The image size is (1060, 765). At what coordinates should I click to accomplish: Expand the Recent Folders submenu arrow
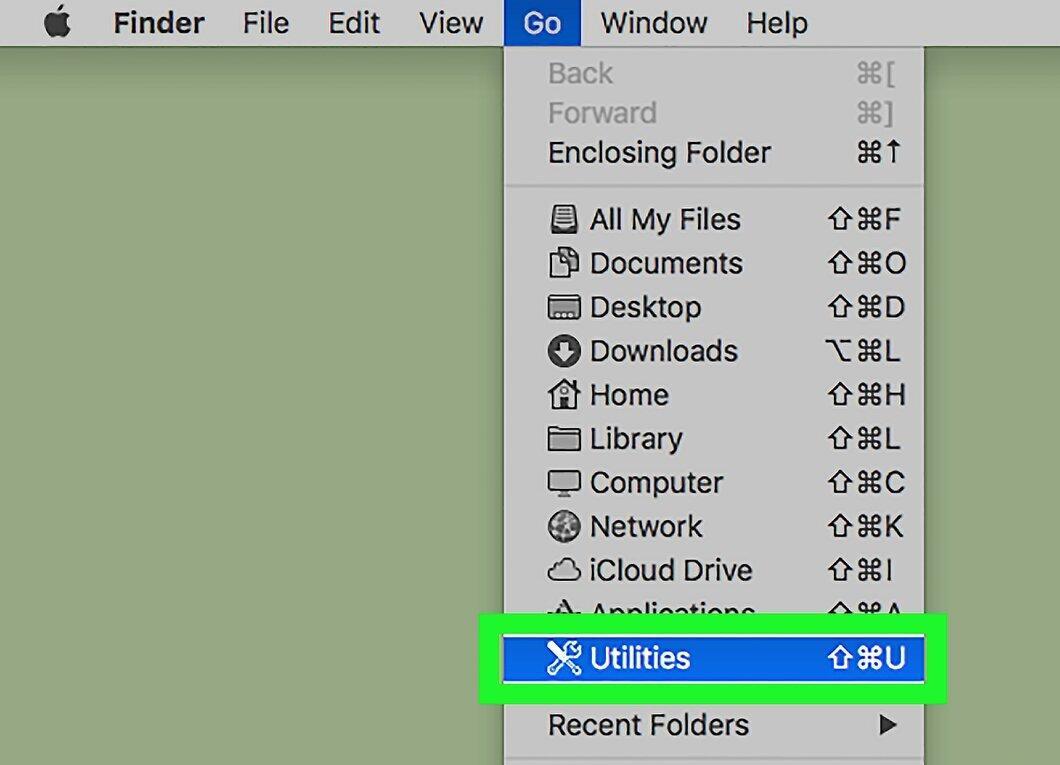[888, 725]
